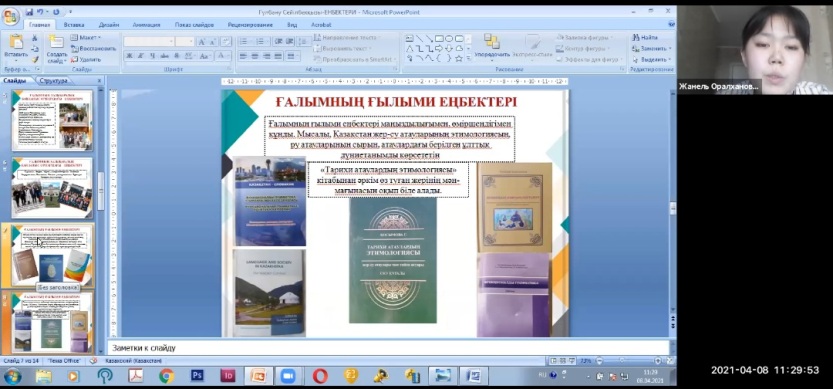Select the Format Painter brush icon
Viewport: 833px width, 389px height.
pyautogui.click(x=35, y=60)
